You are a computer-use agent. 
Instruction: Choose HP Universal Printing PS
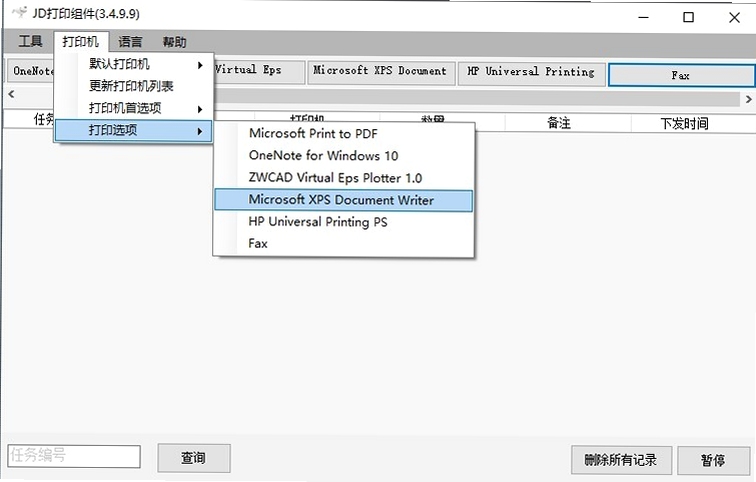[x=343, y=222]
